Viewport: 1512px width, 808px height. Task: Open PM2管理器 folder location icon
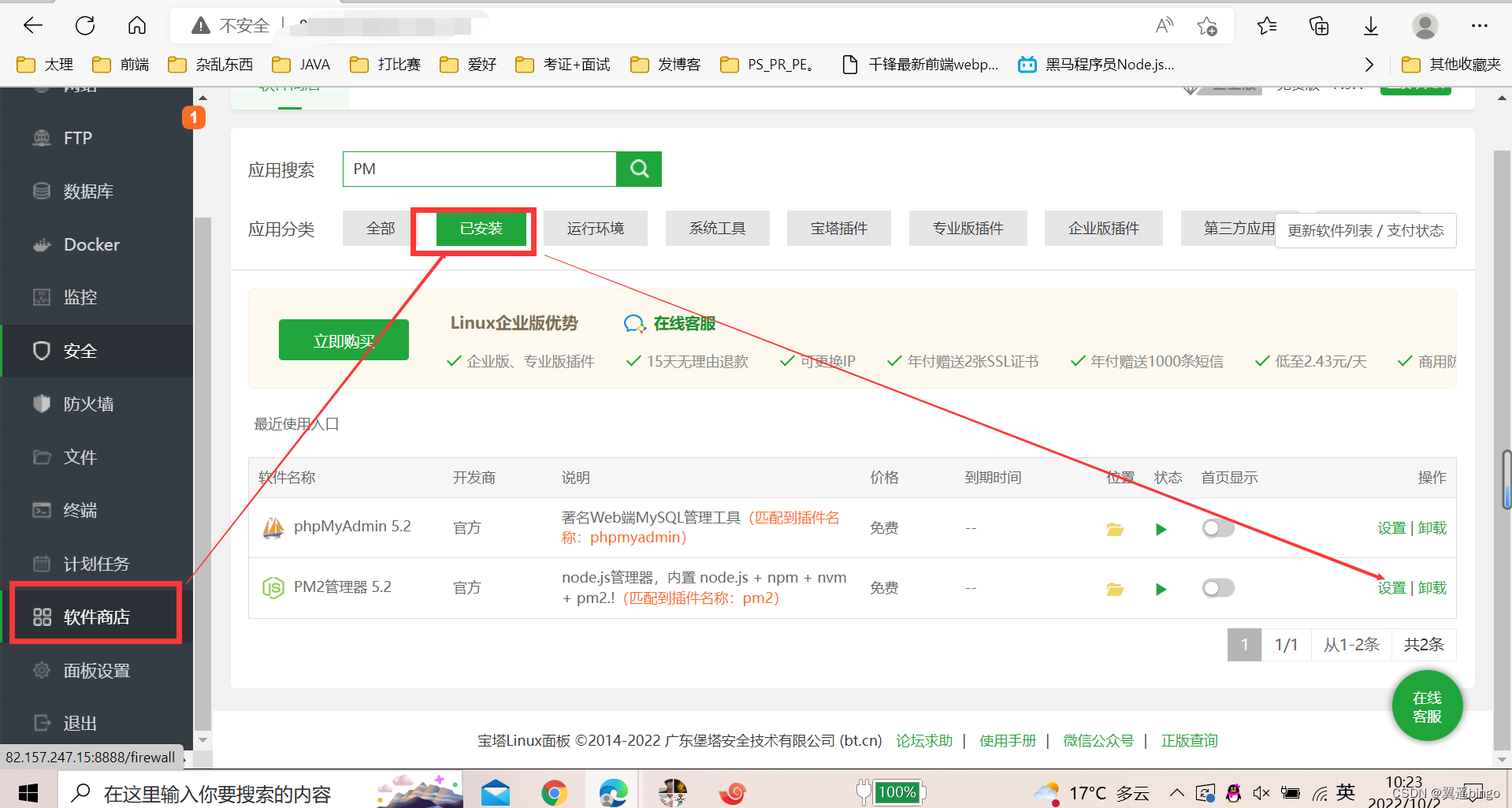[1115, 589]
